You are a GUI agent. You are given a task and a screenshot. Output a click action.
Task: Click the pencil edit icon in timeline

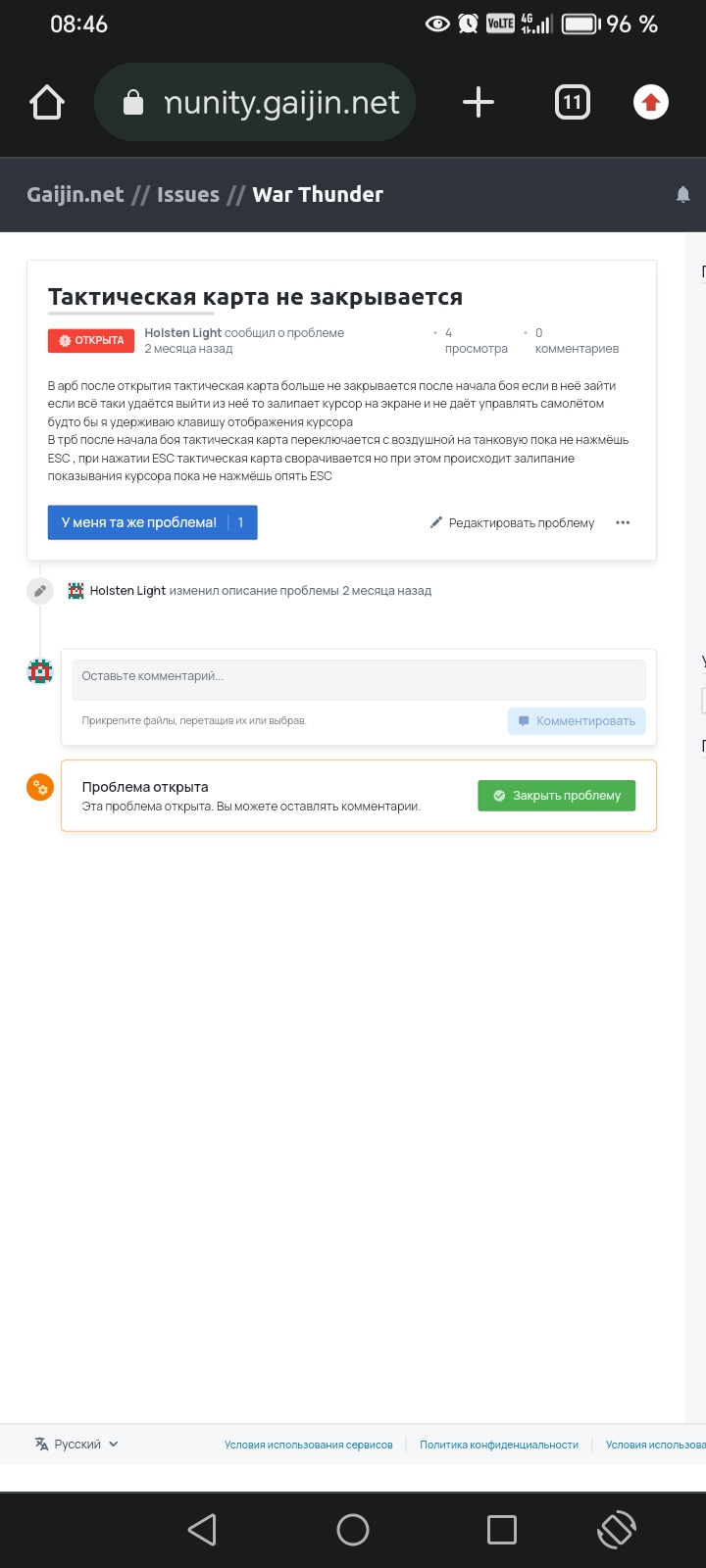pos(39,591)
